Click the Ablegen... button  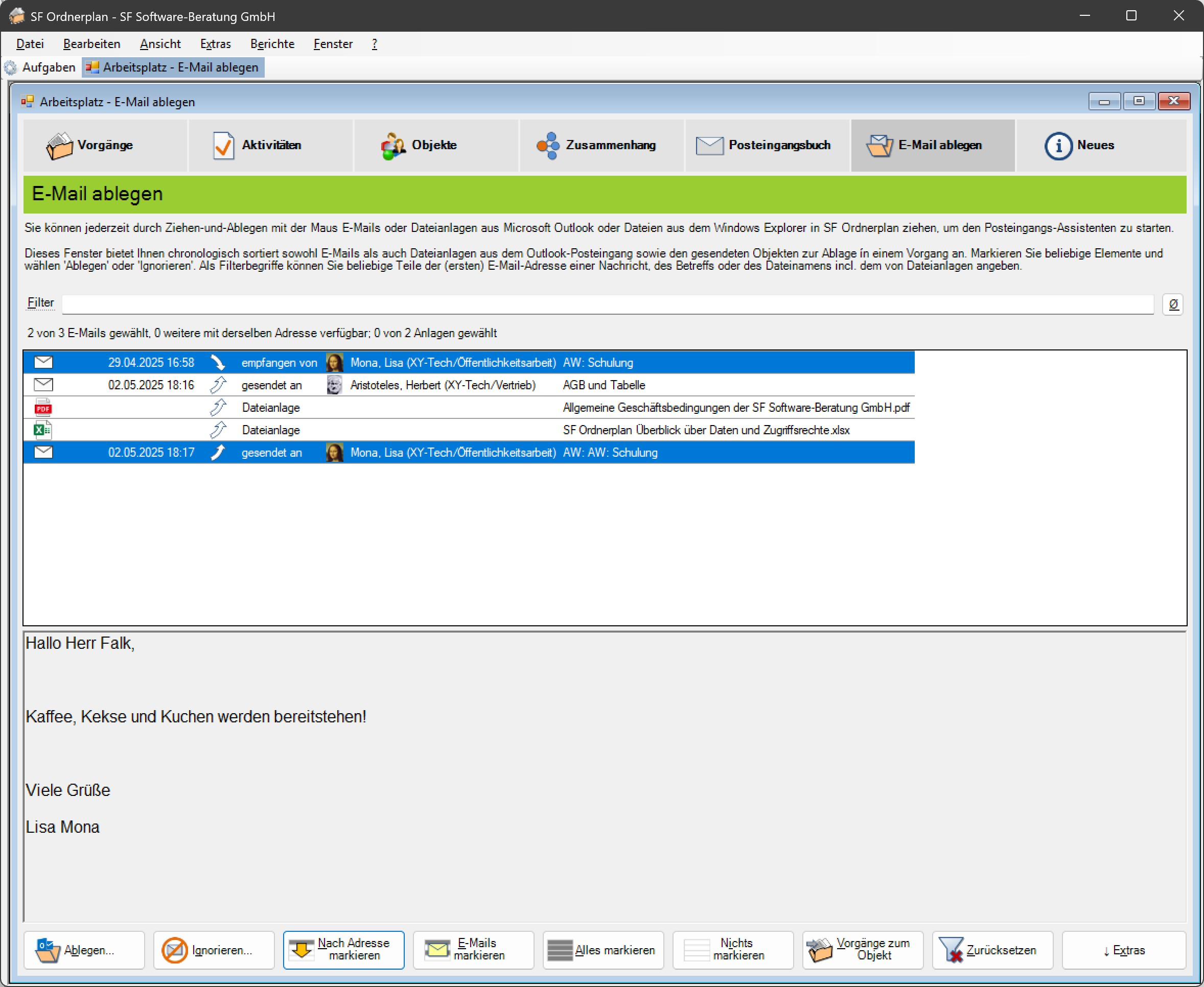click(84, 950)
